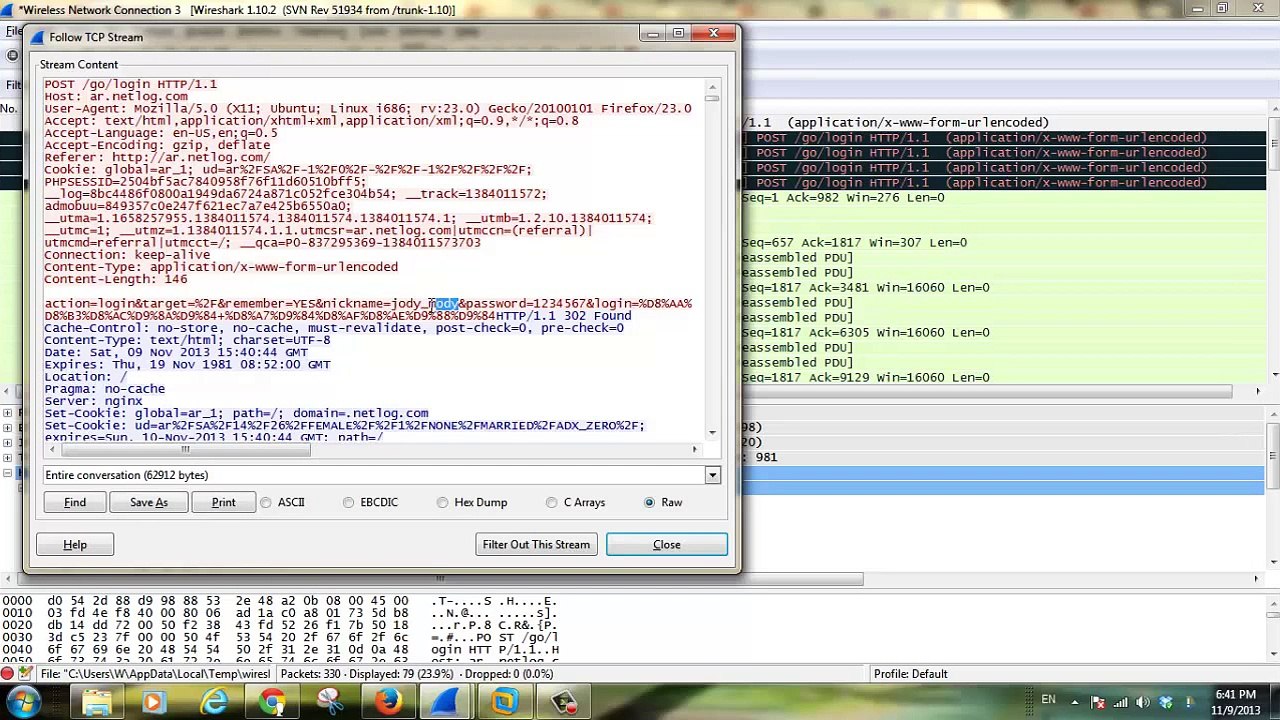Close the Follow TCP Stream dialog
The width and height of the screenshot is (1280, 720).
point(667,545)
